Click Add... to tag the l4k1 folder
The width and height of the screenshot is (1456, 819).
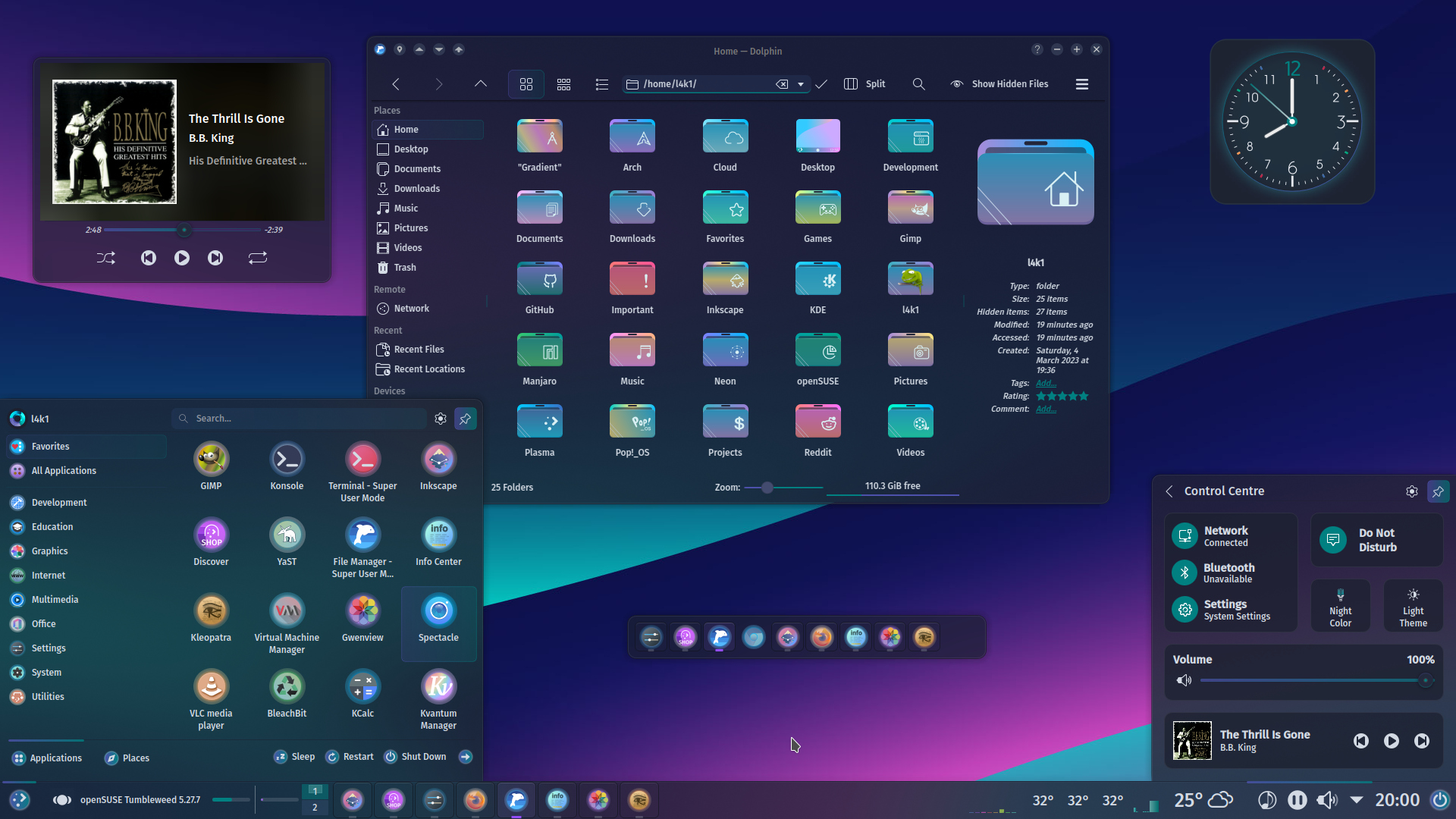click(1046, 383)
